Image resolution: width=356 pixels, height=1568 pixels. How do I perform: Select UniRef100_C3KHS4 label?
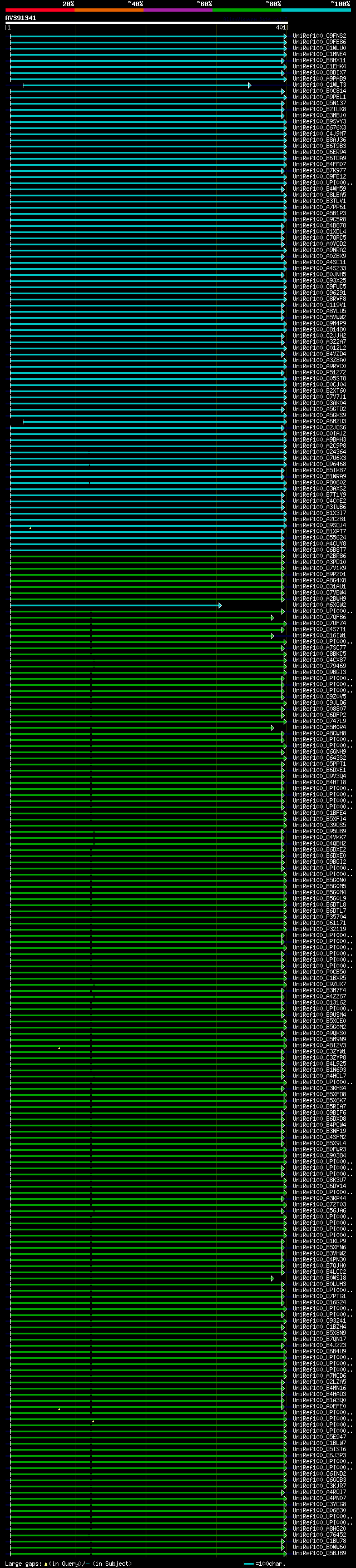click(x=319, y=1089)
